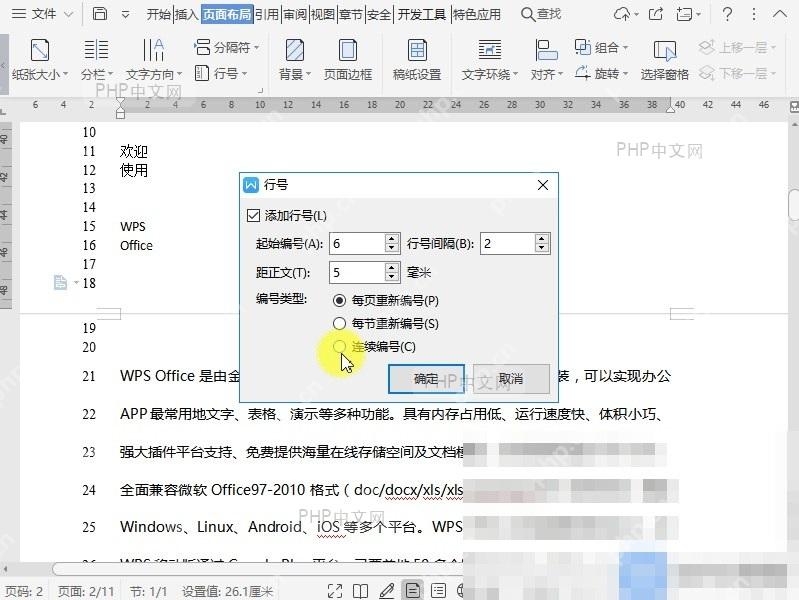Click the 行号间隔 input field
The width and height of the screenshot is (799, 600).
click(508, 244)
